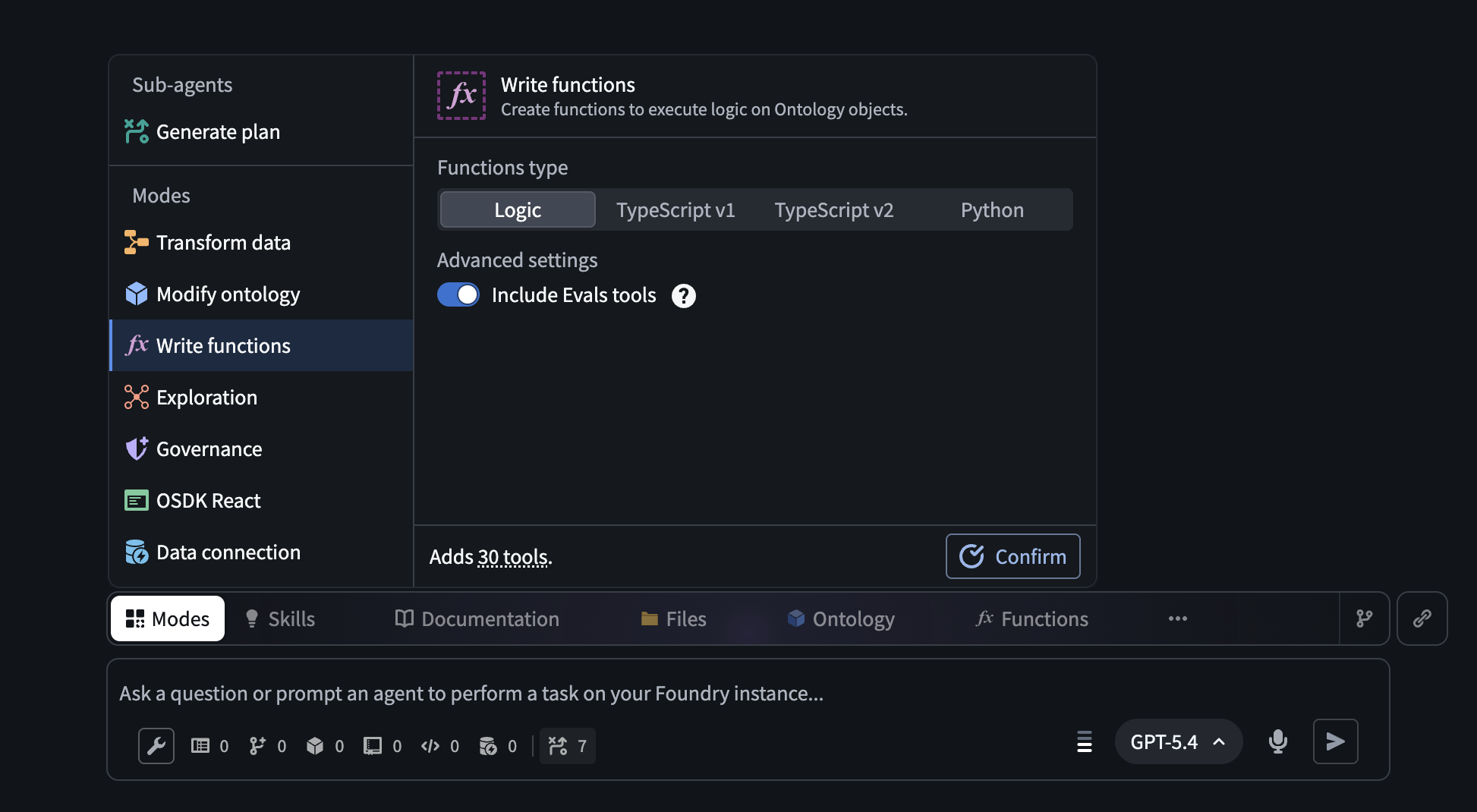Activate the microphone for voice input

tap(1277, 741)
